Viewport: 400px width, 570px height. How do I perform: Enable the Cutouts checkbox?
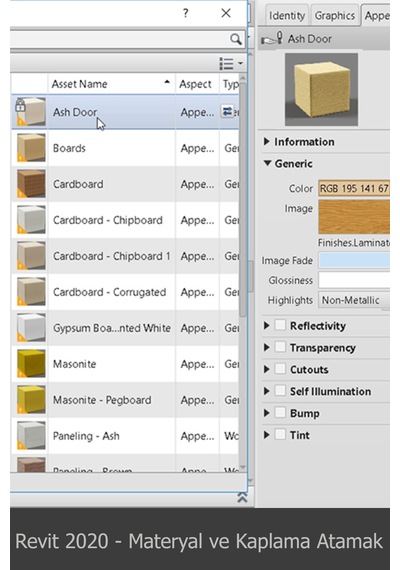280,369
